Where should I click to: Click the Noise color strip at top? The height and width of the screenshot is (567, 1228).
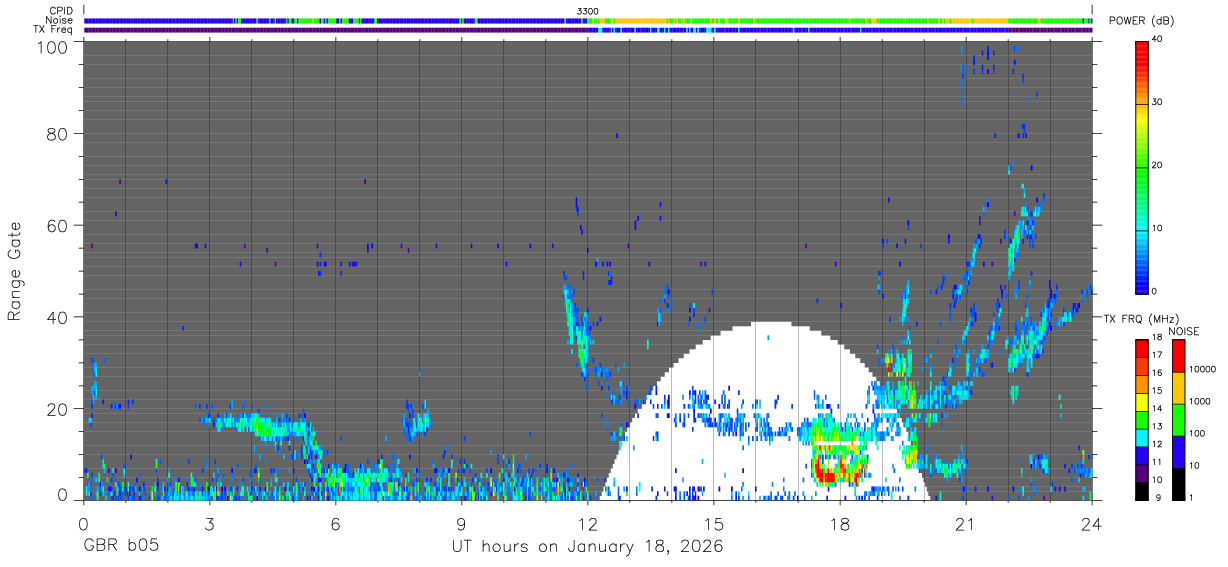click(x=588, y=20)
